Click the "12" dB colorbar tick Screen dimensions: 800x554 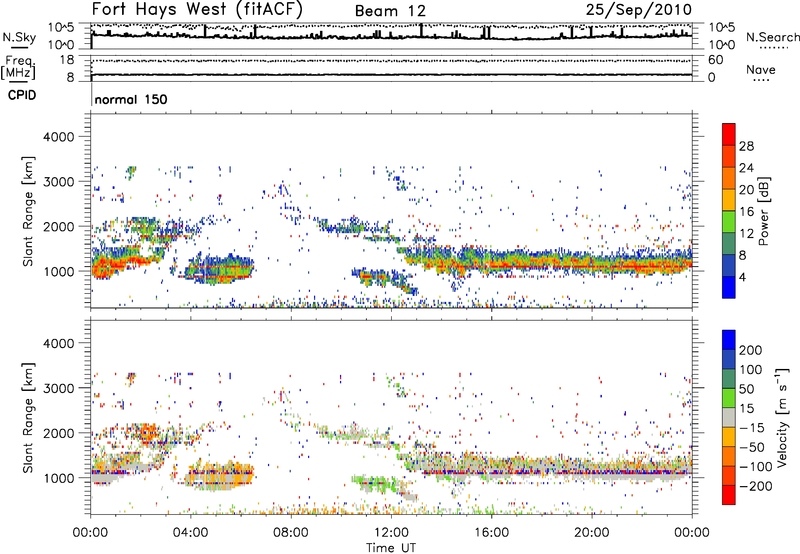click(x=746, y=234)
